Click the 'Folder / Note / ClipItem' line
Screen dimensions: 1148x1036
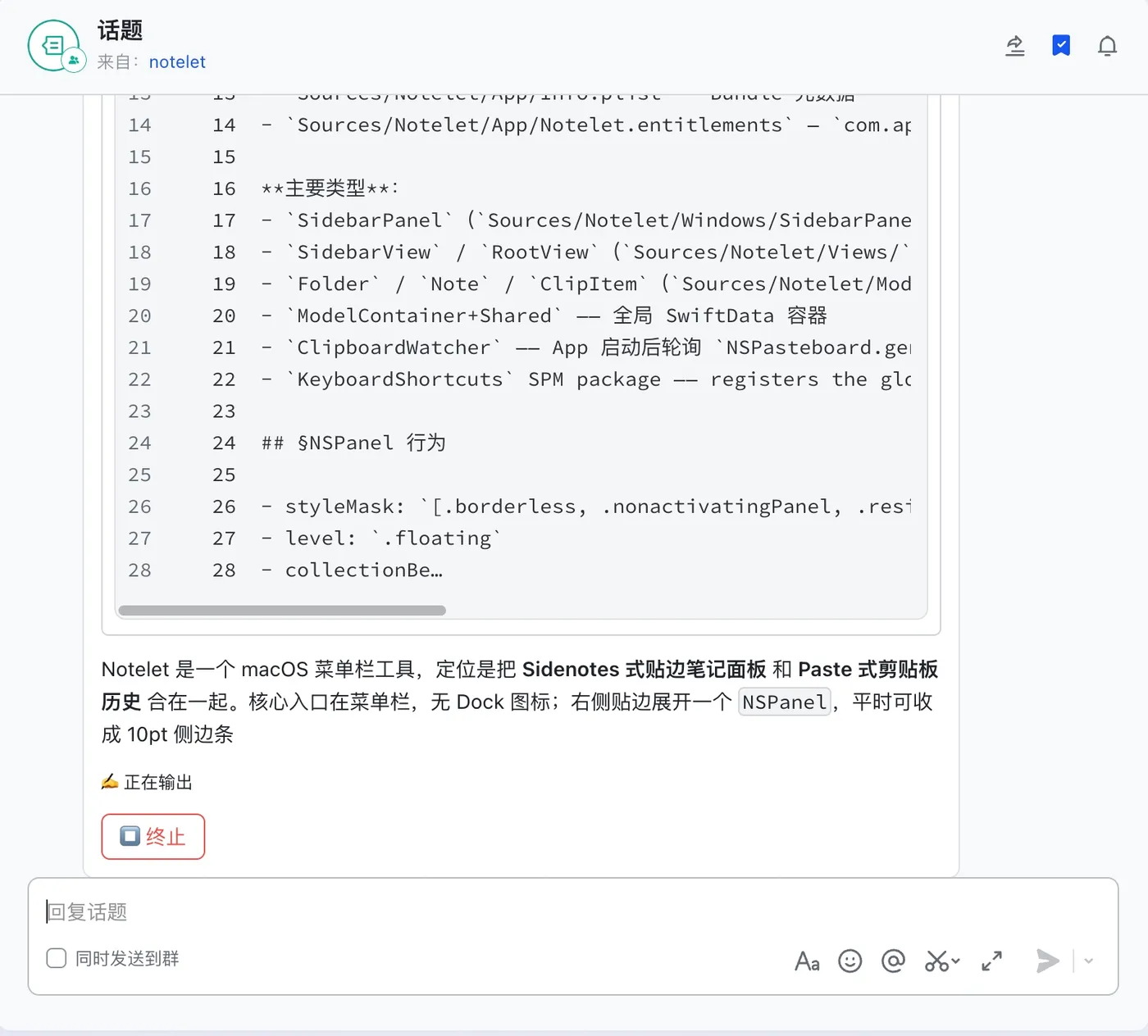(585, 284)
